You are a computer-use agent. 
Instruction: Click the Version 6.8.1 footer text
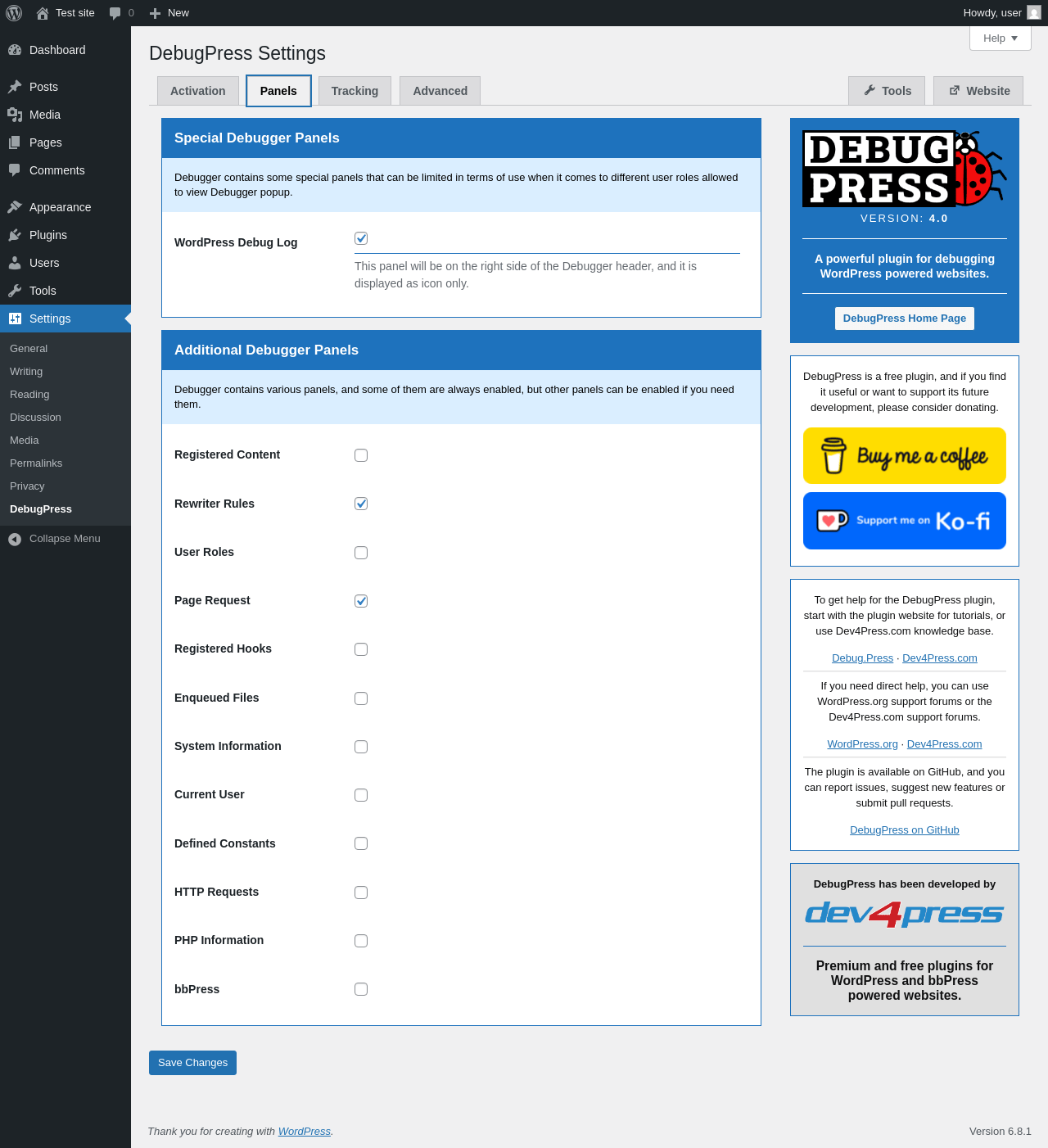click(1001, 1132)
